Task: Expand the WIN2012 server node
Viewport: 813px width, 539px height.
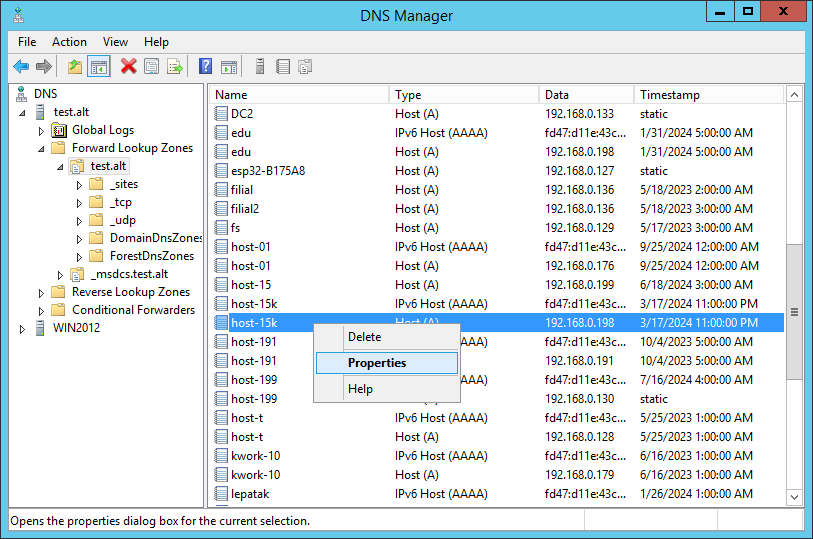Action: pos(22,328)
